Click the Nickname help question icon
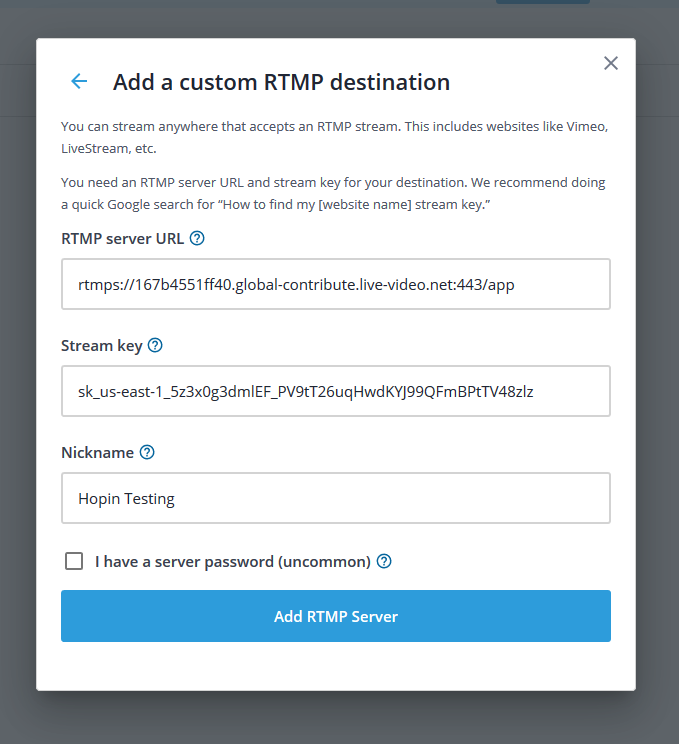The image size is (679, 744). 147,452
